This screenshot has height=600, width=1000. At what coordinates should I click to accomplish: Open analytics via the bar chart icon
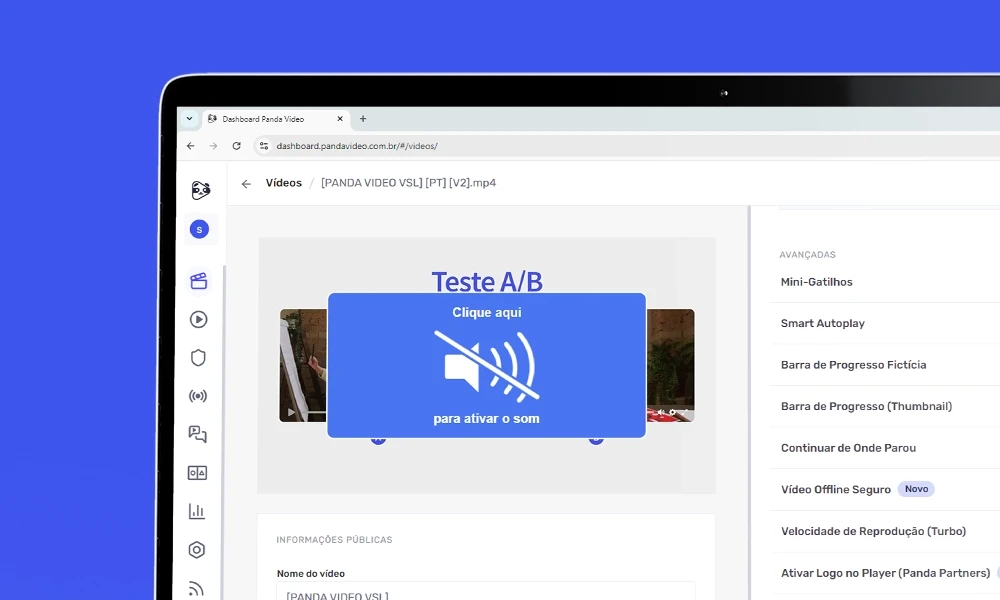click(198, 511)
